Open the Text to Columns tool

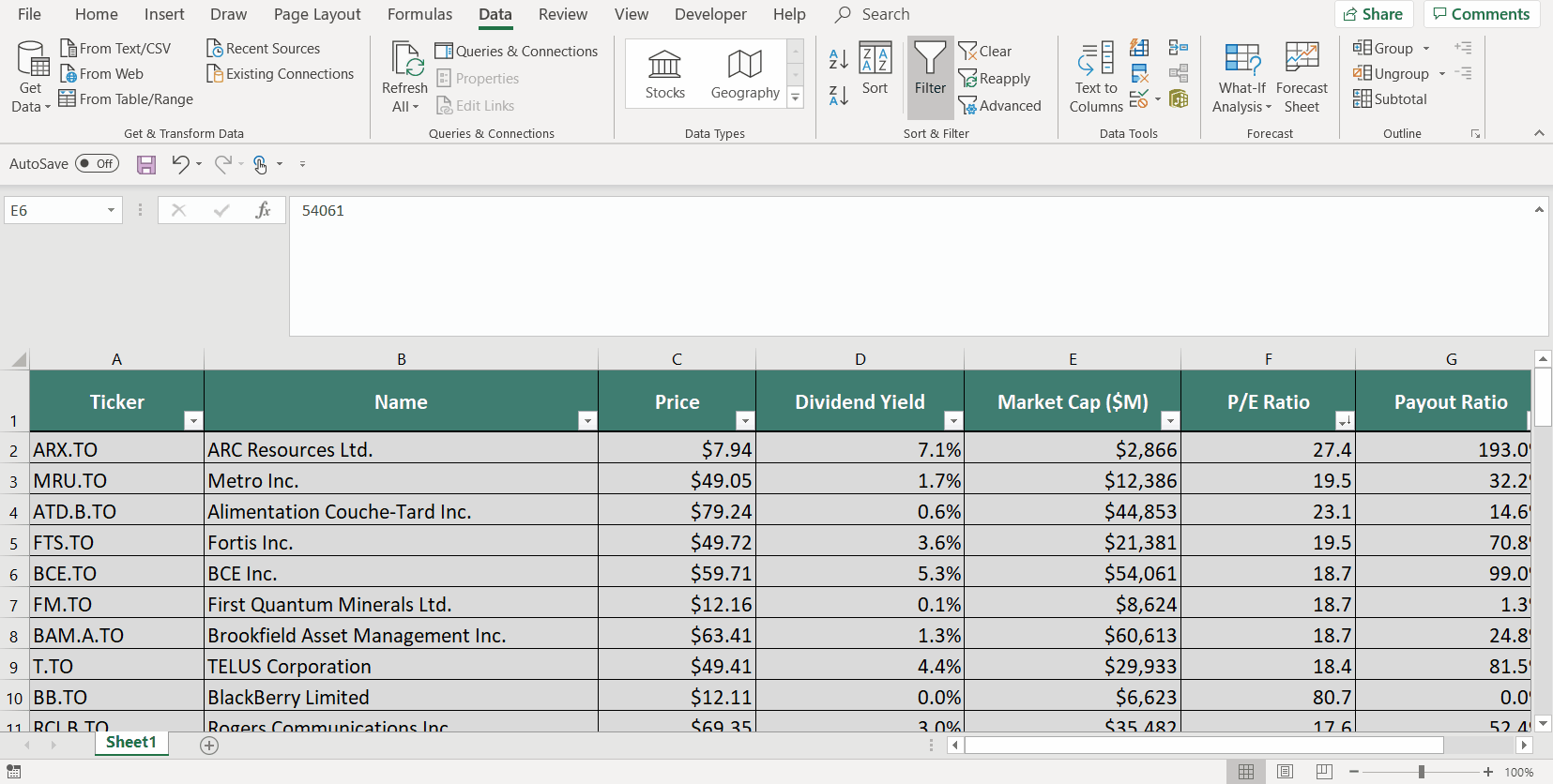(x=1096, y=77)
